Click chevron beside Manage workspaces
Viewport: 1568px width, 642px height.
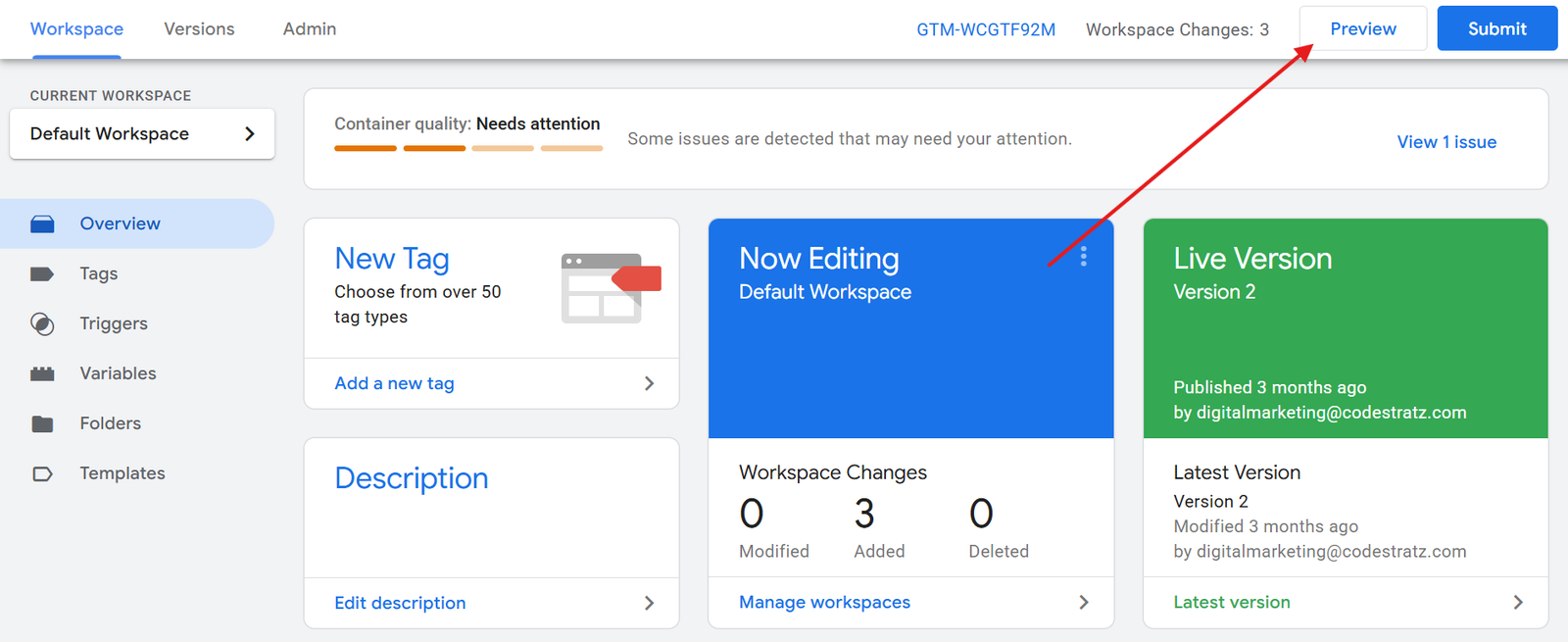pos(1084,603)
